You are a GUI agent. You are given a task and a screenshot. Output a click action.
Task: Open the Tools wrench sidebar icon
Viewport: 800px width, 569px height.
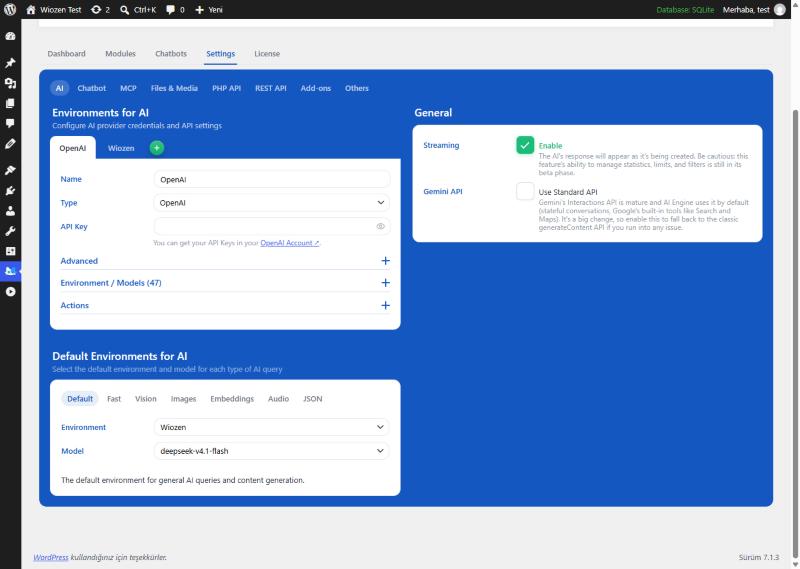coord(10,231)
